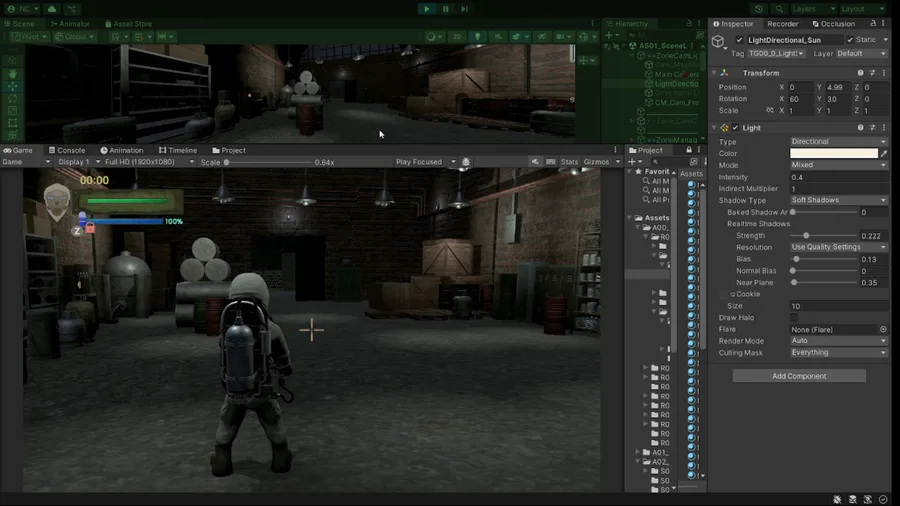Click the Transform component icon
This screenshot has height=506, width=900.
coord(725,73)
